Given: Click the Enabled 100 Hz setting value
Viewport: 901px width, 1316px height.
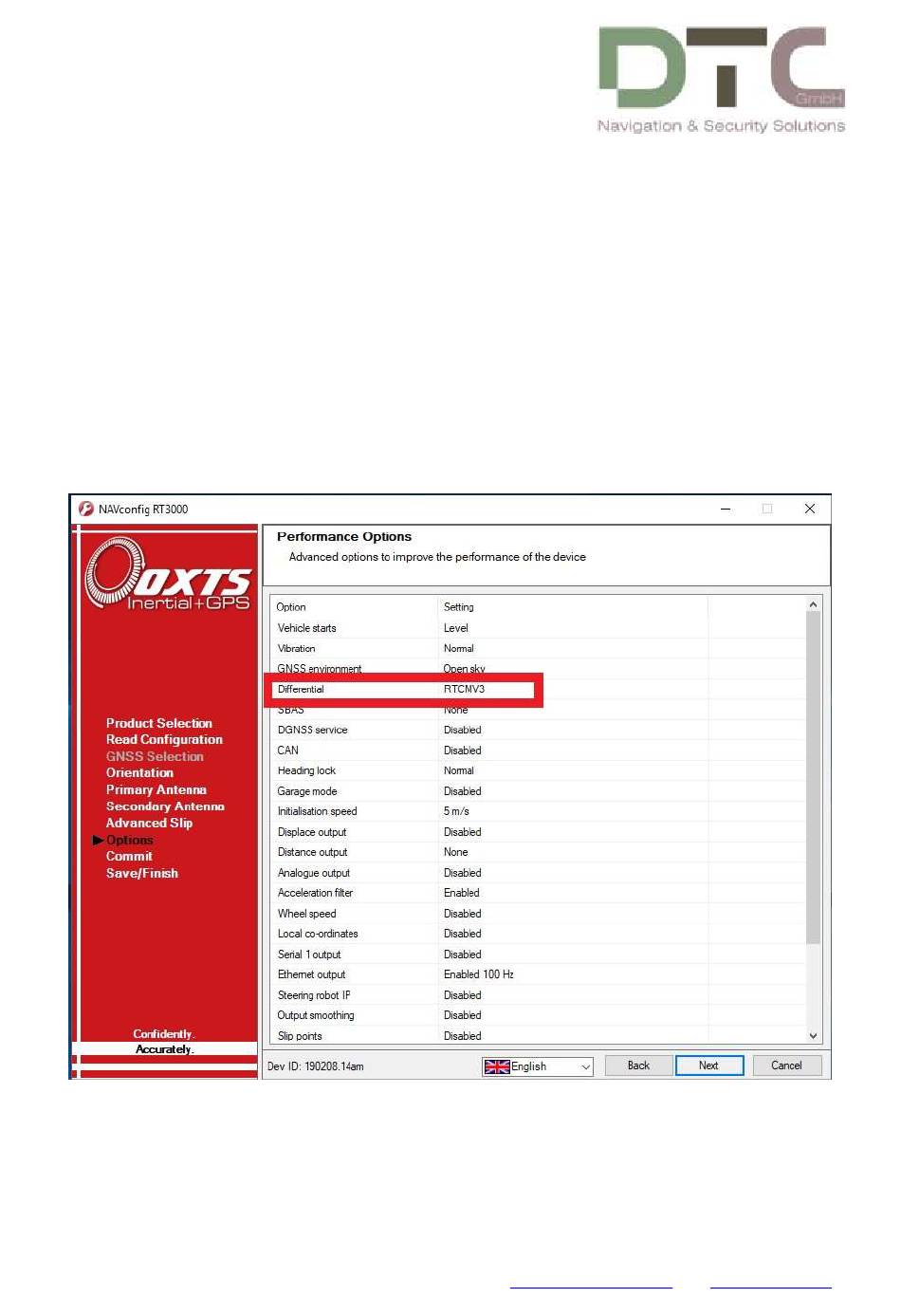Looking at the screenshot, I should point(478,974).
